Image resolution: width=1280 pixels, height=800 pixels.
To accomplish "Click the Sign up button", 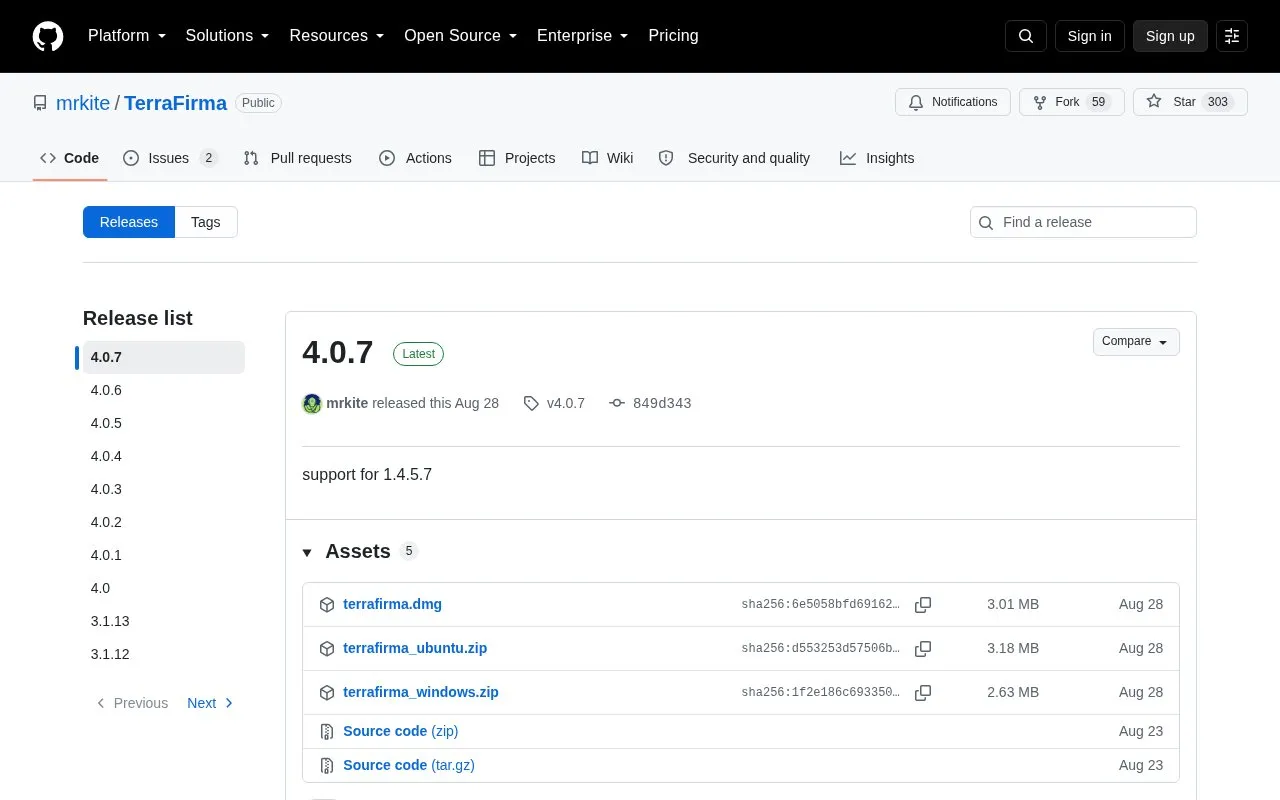I will [x=1170, y=36].
